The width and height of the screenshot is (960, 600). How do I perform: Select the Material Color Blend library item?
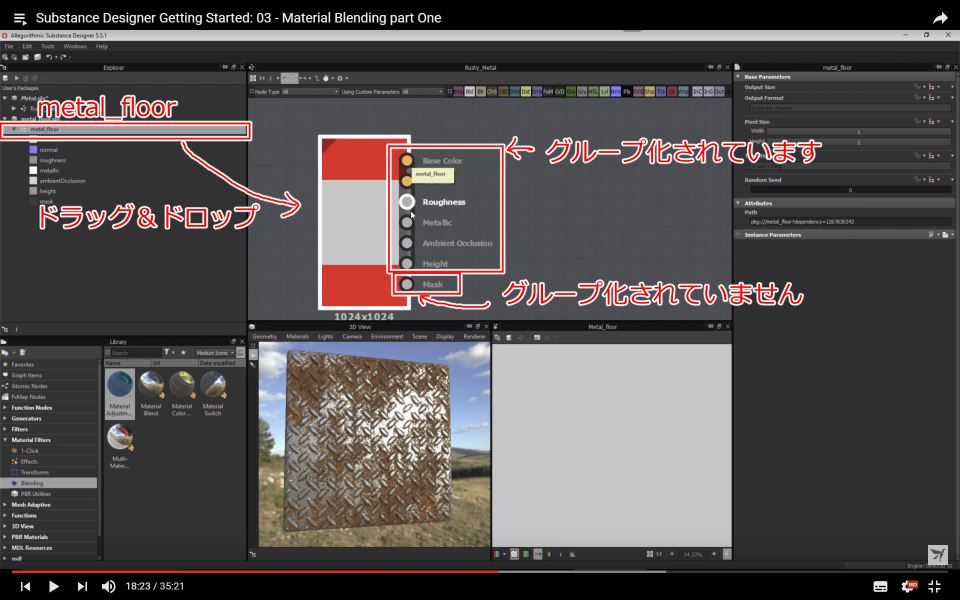pos(182,394)
